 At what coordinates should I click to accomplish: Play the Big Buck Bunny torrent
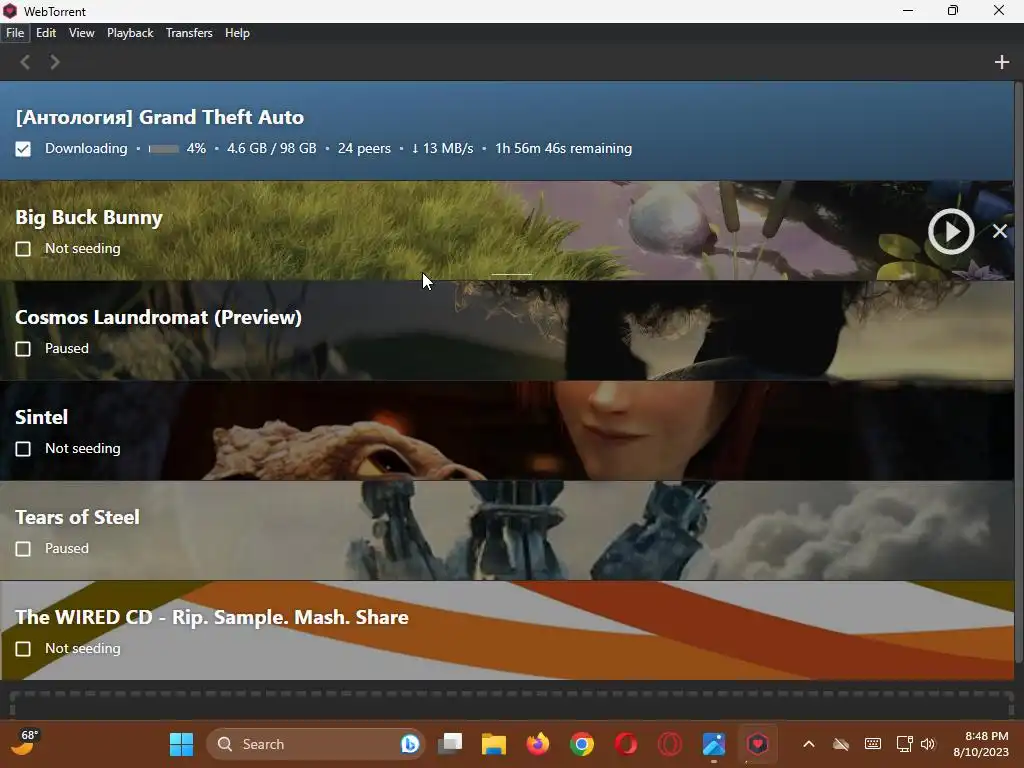click(951, 231)
